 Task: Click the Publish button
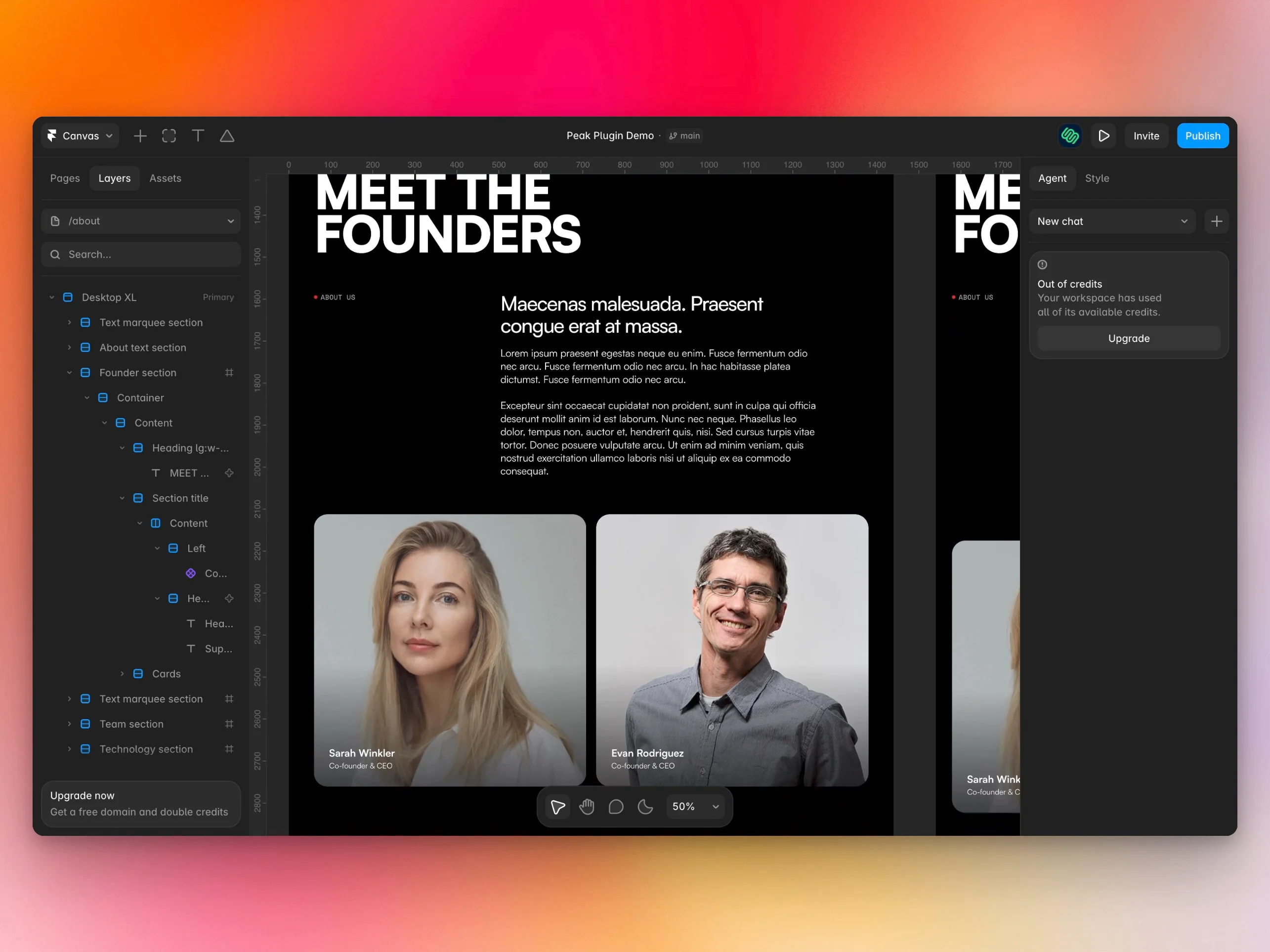tap(1203, 136)
